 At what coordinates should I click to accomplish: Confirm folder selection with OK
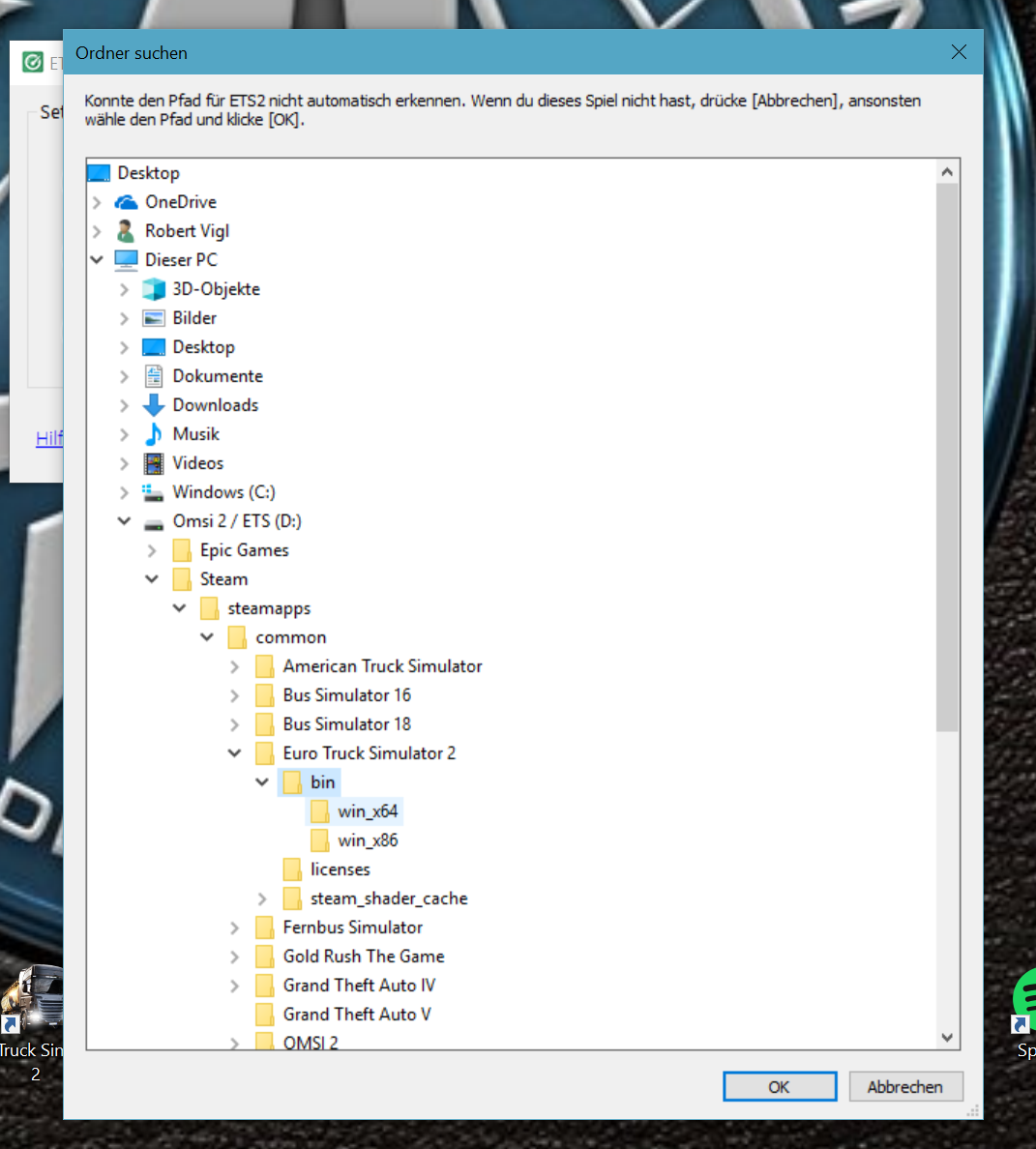click(x=780, y=1087)
